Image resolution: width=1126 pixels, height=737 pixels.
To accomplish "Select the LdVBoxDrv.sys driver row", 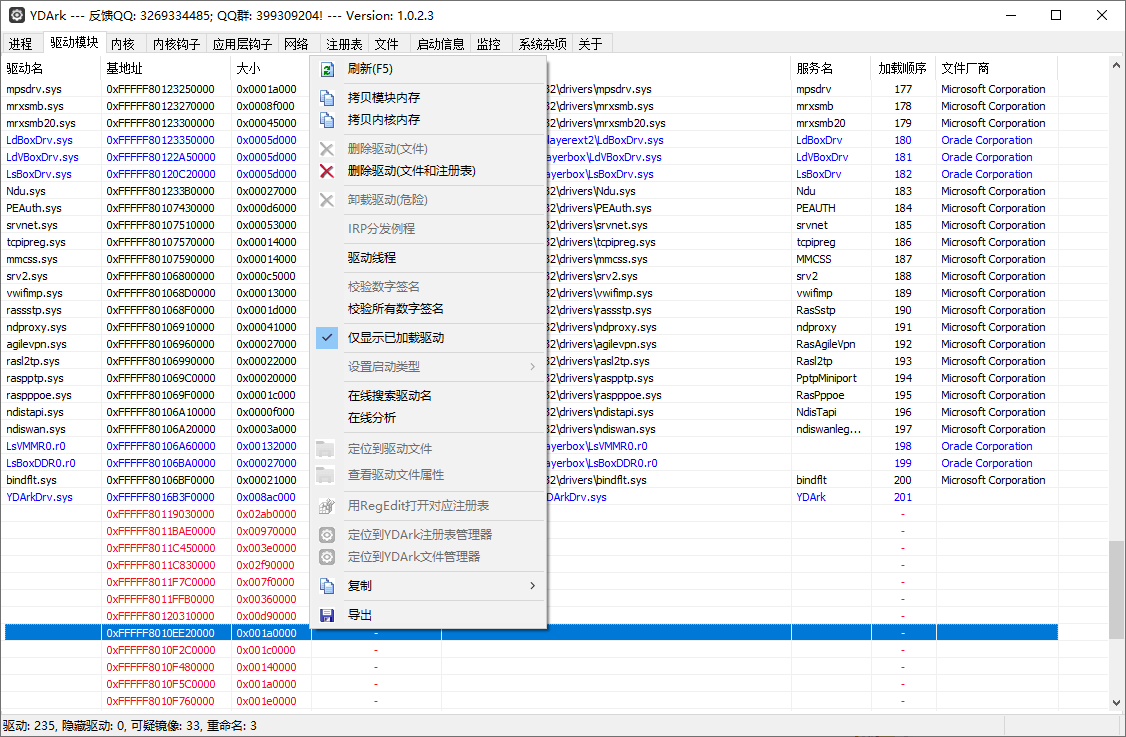I will click(40, 157).
